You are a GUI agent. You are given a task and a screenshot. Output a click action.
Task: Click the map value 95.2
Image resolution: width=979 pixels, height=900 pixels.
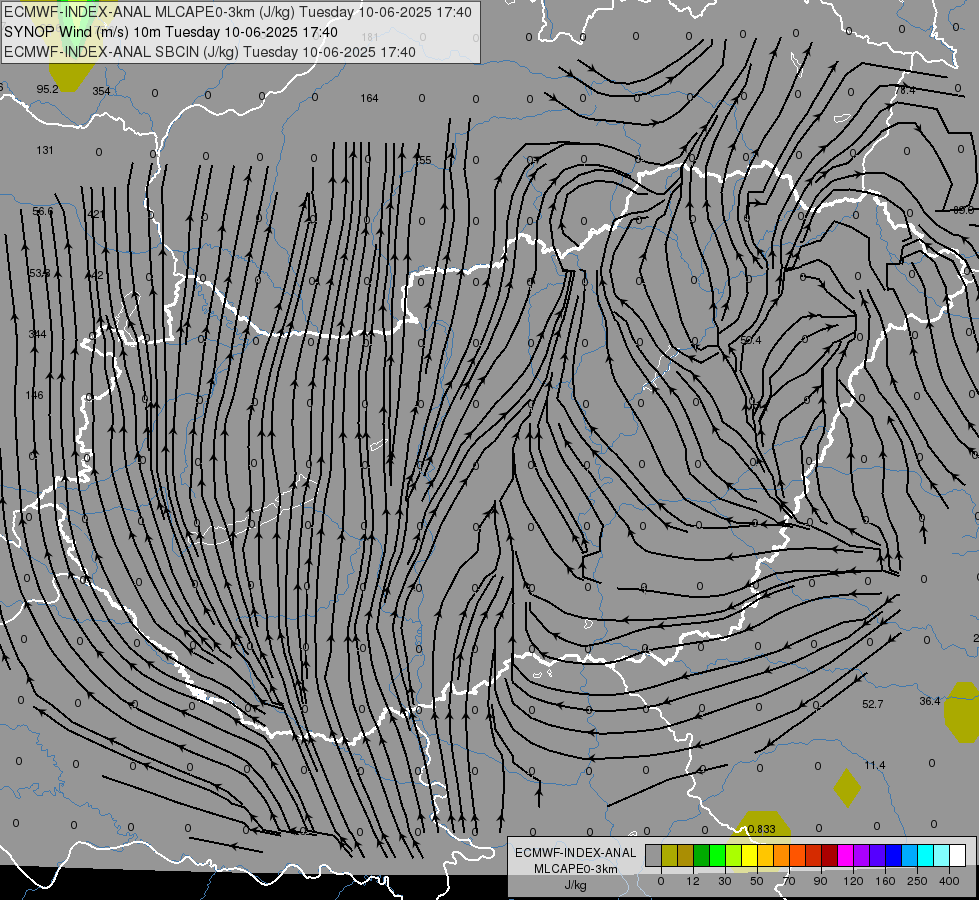click(47, 89)
